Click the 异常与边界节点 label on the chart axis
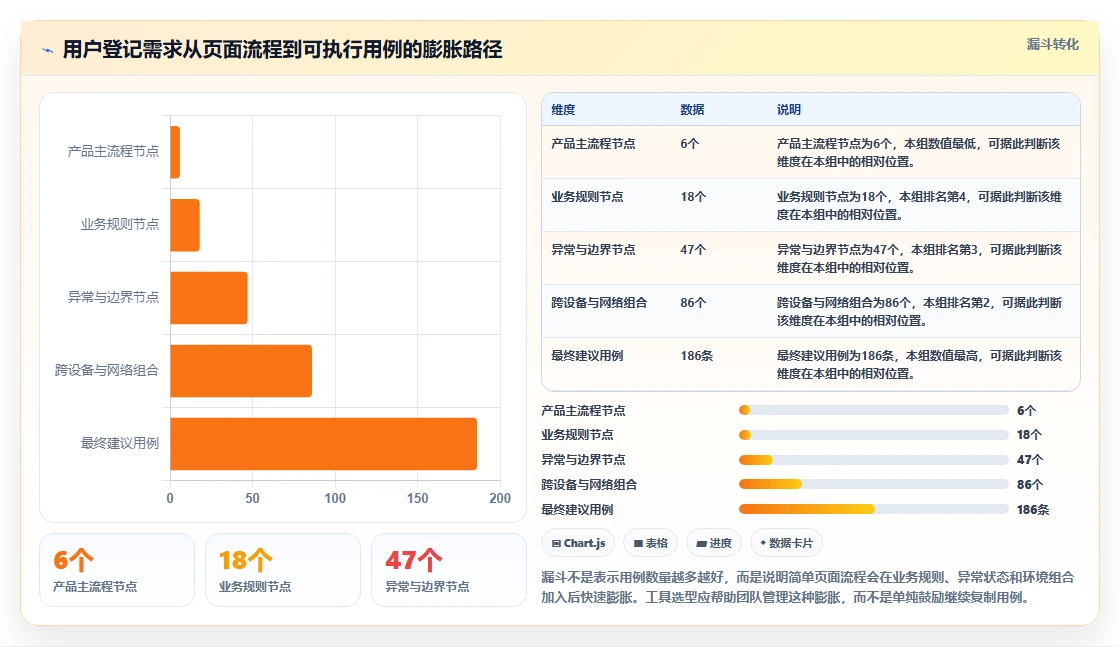This screenshot has width=1120, height=647. tap(113, 297)
